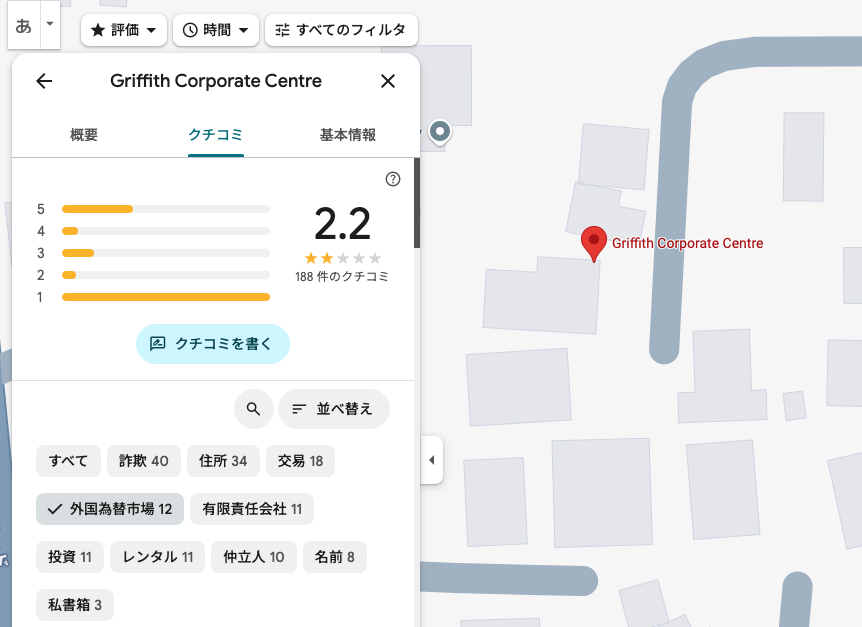This screenshot has width=862, height=627.
Task: Open the 時間 hours filter dropdown
Action: pos(216,30)
